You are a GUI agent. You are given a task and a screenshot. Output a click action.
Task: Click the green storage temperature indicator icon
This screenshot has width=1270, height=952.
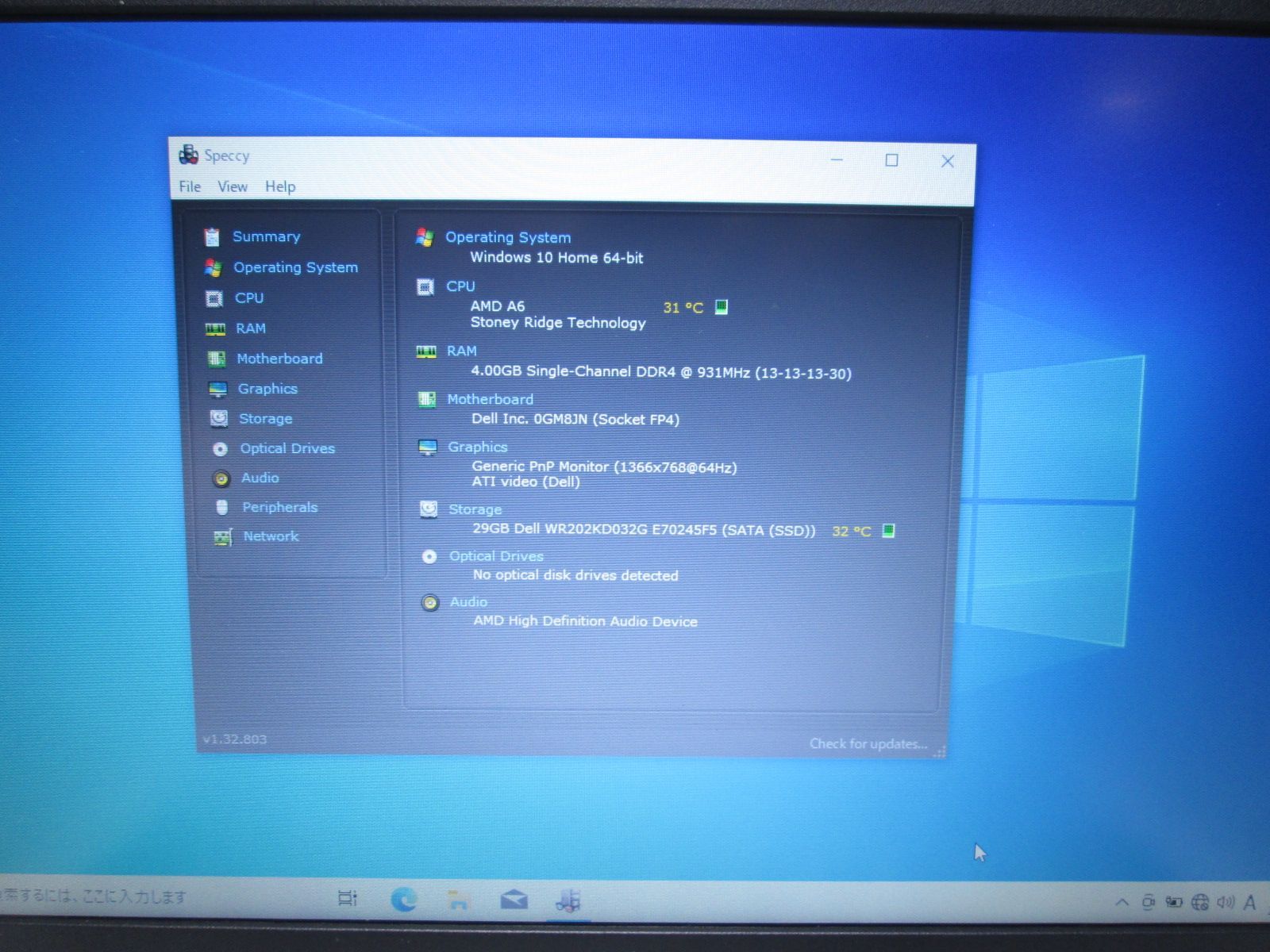(x=889, y=531)
